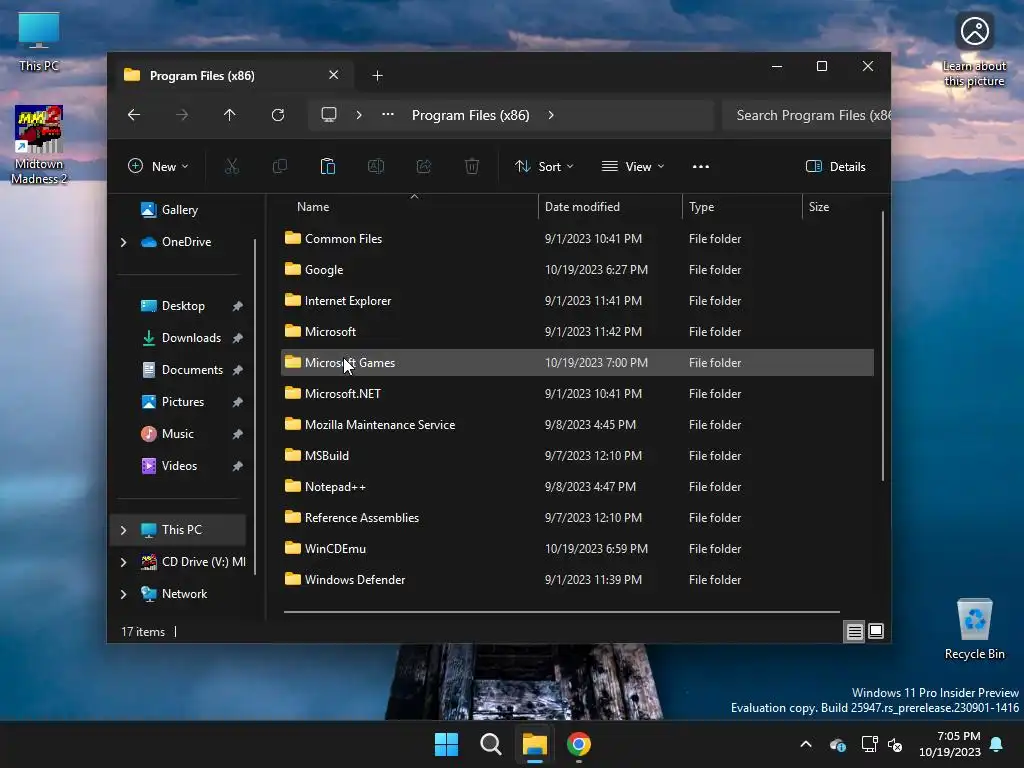
Task: Close the Program Files (x86) tab
Action: [x=334, y=75]
